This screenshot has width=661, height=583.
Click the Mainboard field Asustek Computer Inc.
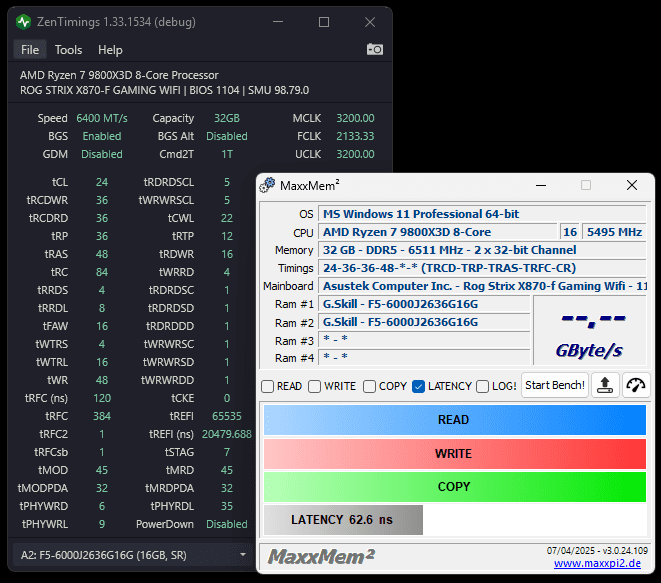pos(482,286)
